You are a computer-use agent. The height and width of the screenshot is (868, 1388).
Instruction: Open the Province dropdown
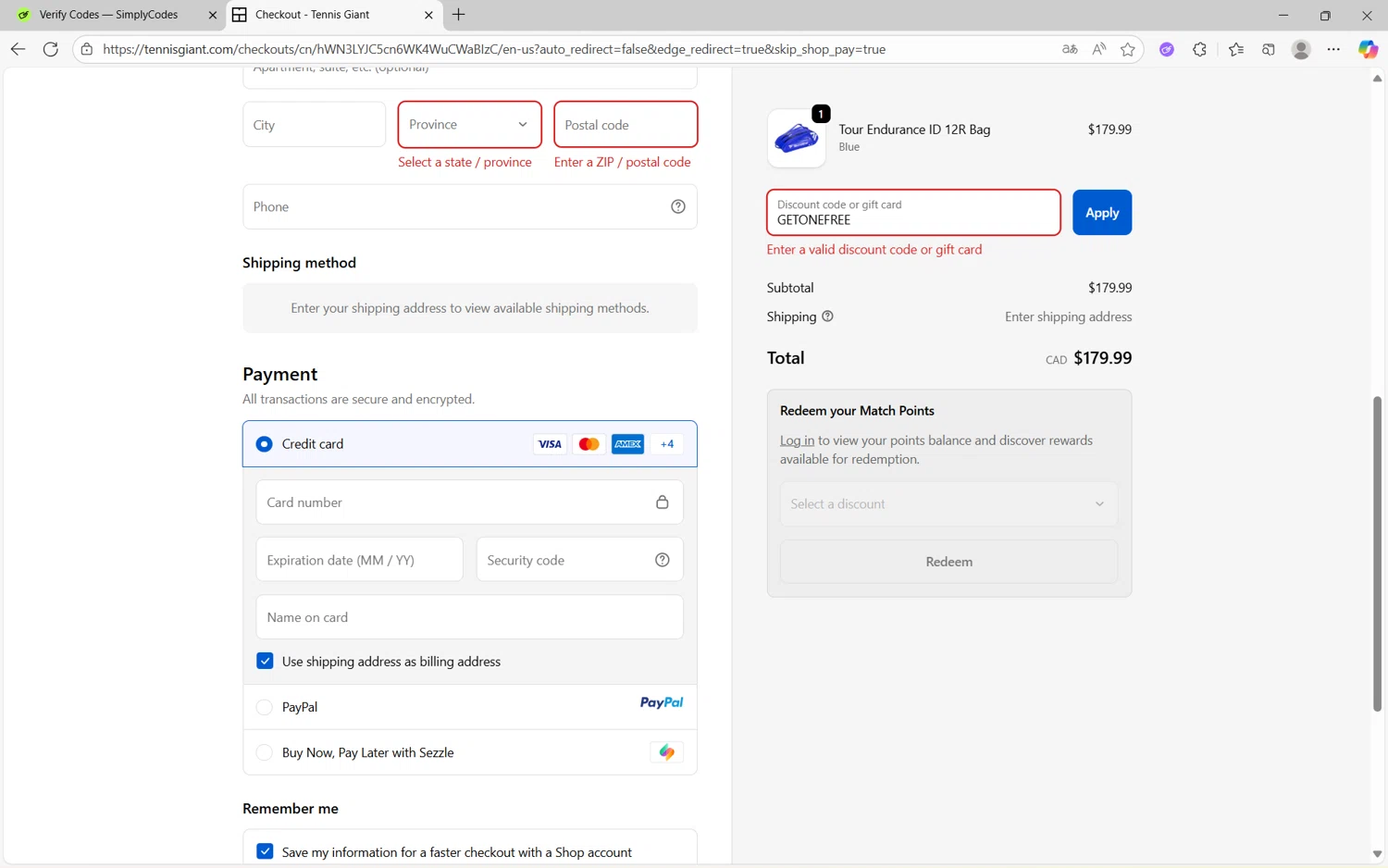(469, 124)
